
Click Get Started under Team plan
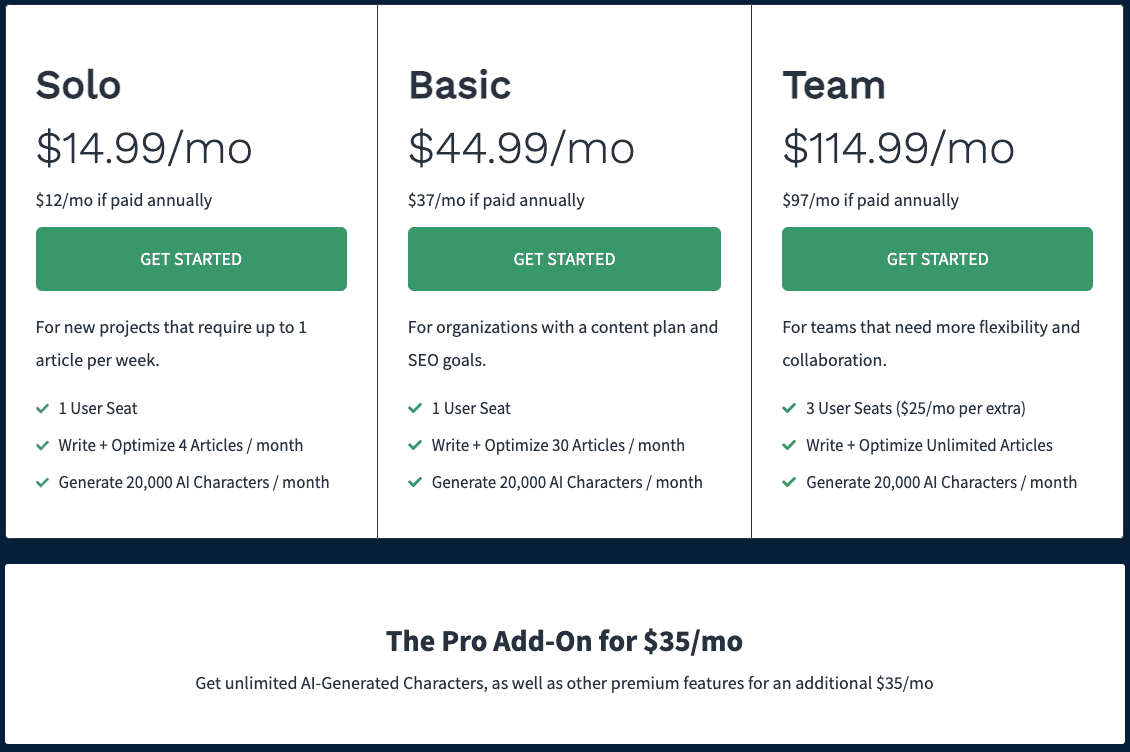[937, 259]
